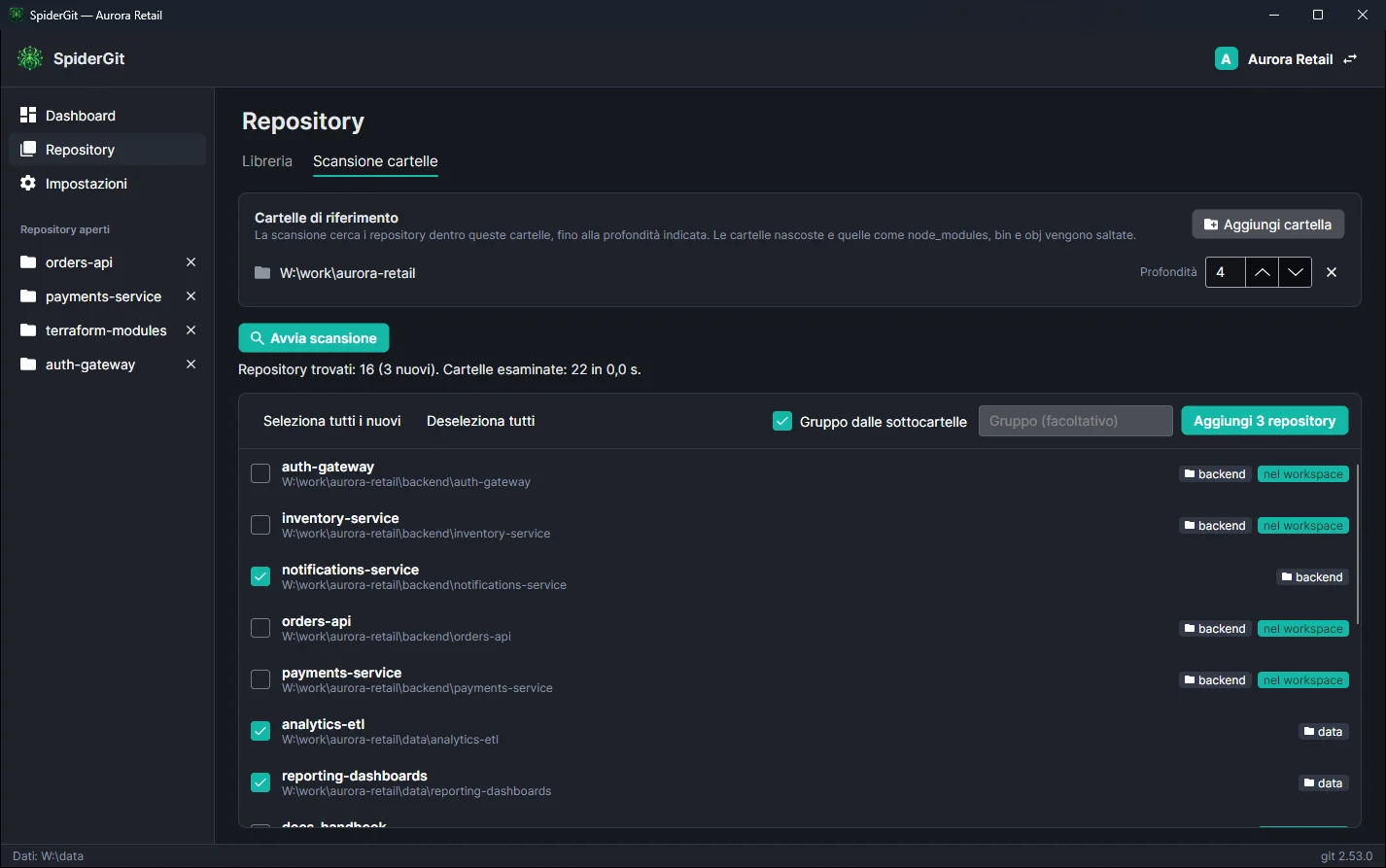Click Deseleziona tutti
Screen dimensions: 1386x868
pyautogui.click(x=481, y=421)
